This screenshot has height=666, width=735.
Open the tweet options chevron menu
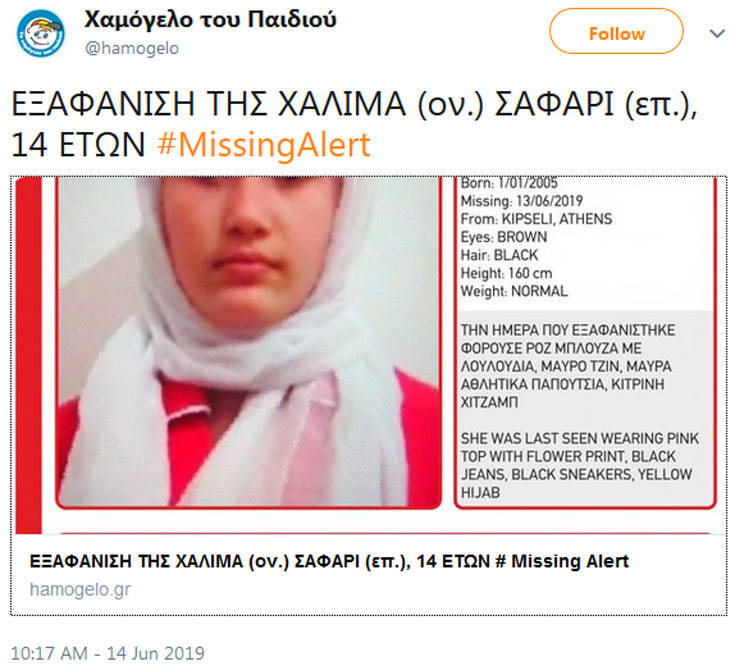click(717, 34)
